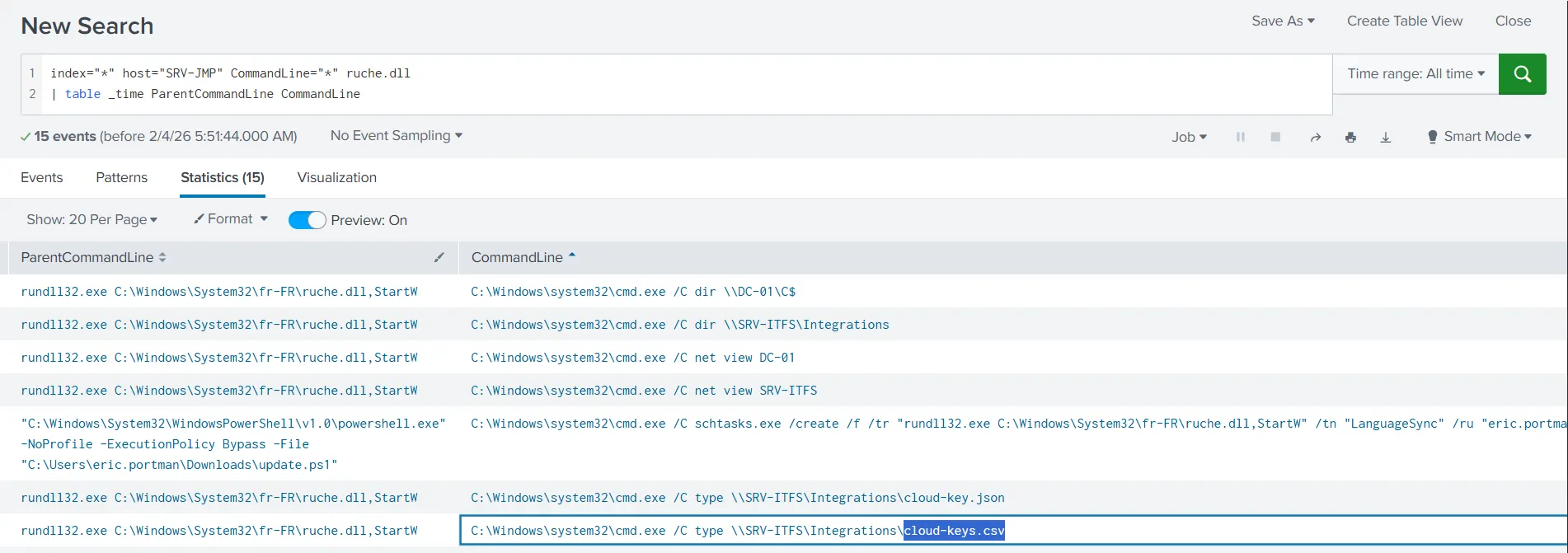Switch to the Visualization tab
Image resolution: width=1568 pixels, height=553 pixels.
[337, 177]
